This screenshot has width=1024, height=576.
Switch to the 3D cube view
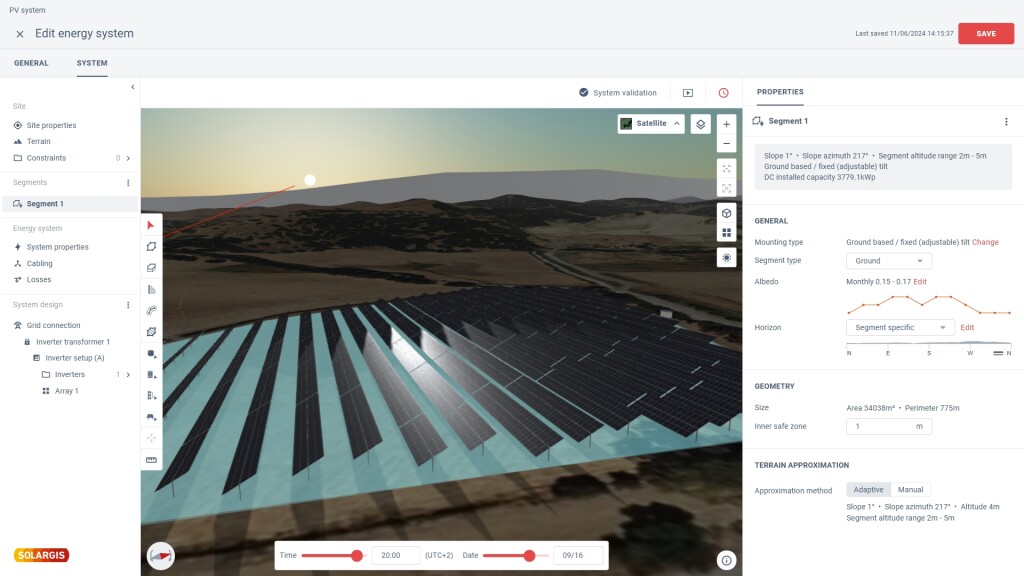click(726, 213)
